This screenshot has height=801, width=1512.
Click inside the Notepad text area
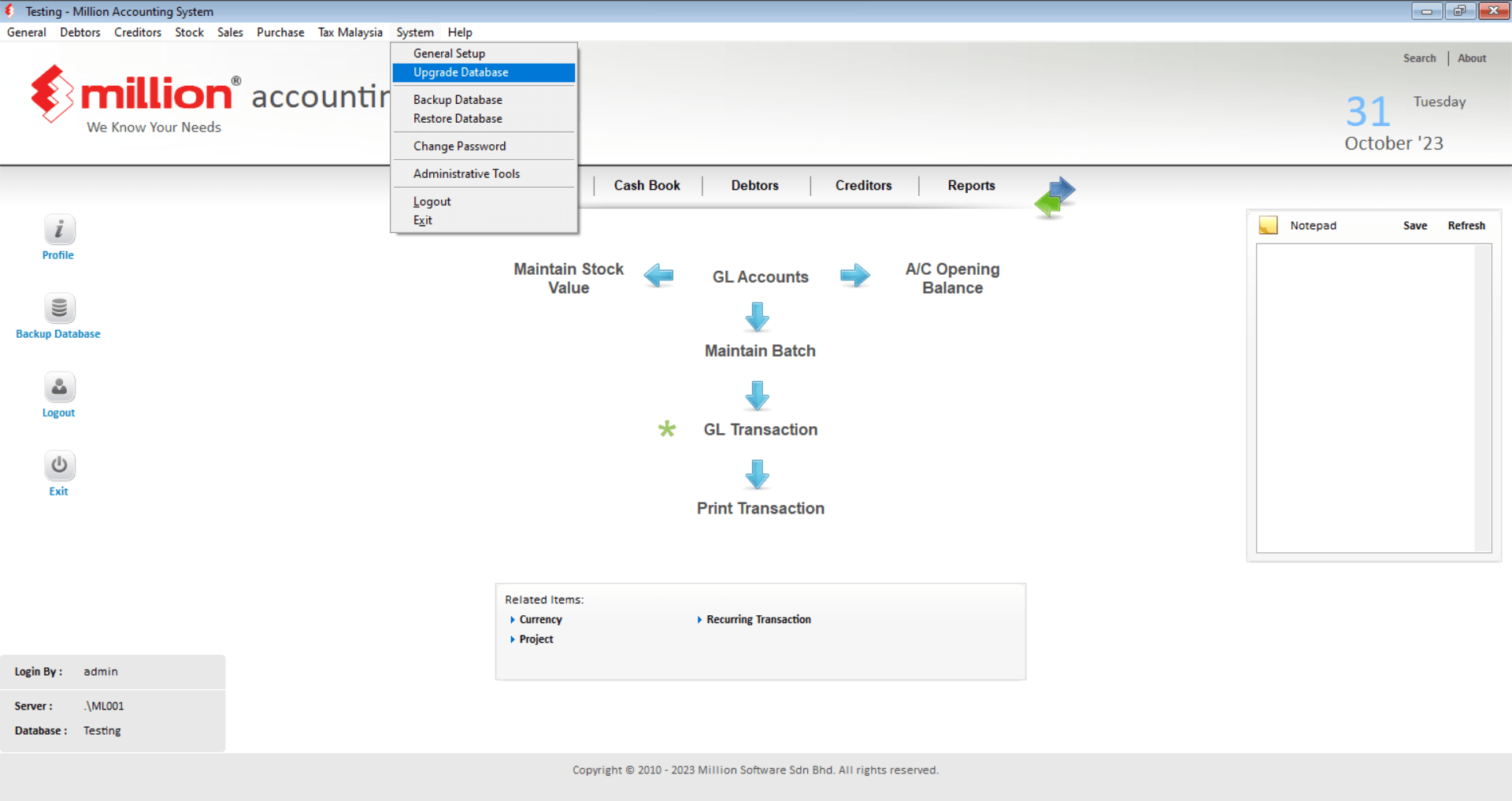(x=1365, y=398)
